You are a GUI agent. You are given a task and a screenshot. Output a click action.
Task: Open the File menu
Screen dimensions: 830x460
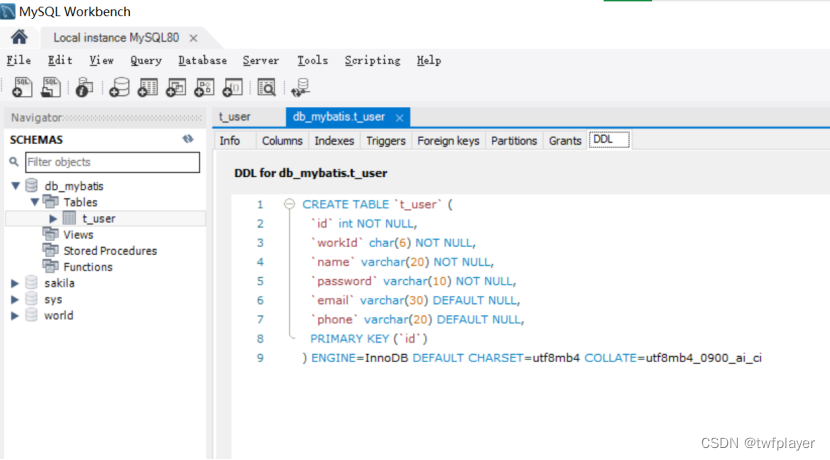(19, 60)
